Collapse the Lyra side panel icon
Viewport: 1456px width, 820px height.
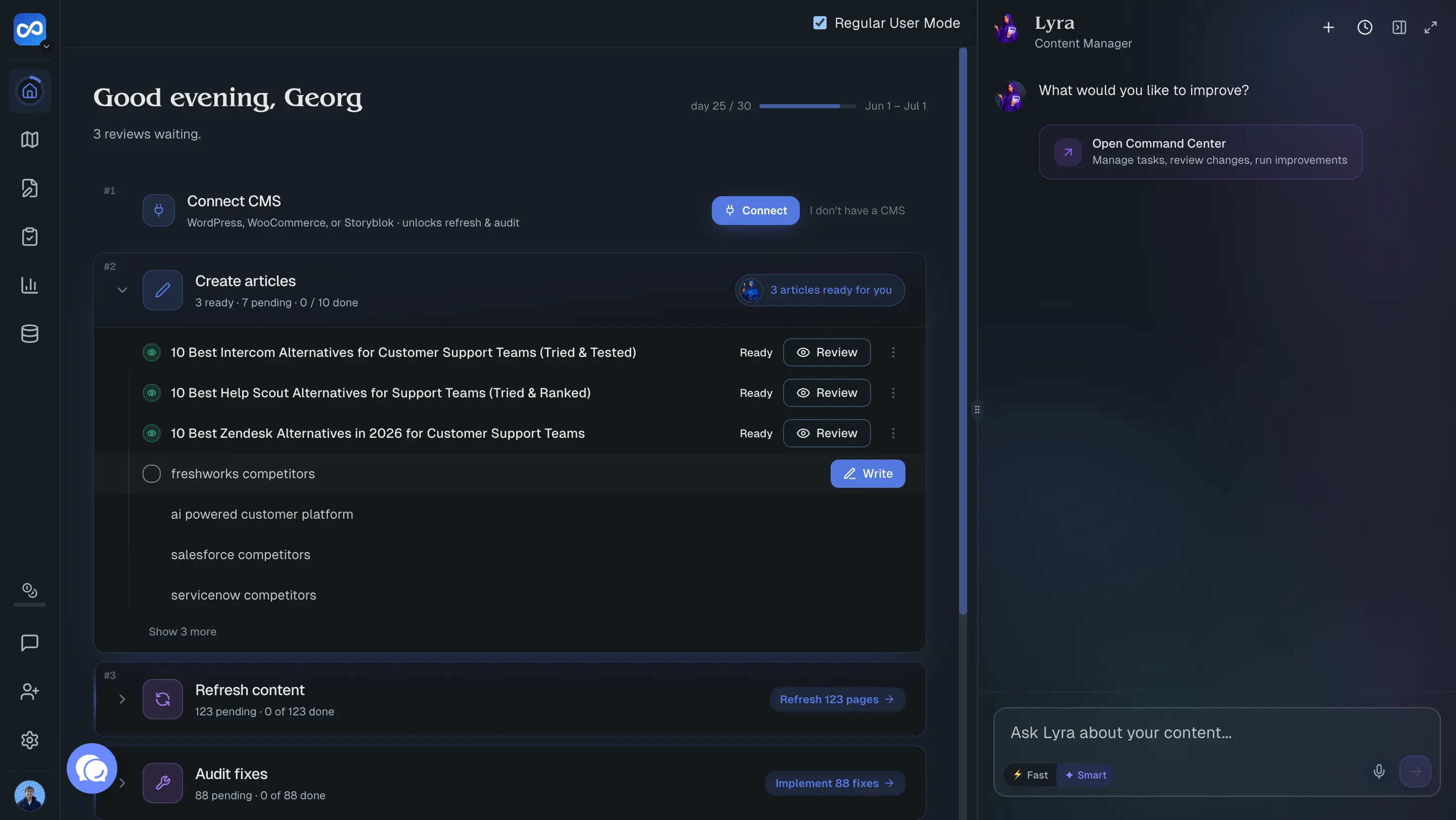[x=1399, y=27]
